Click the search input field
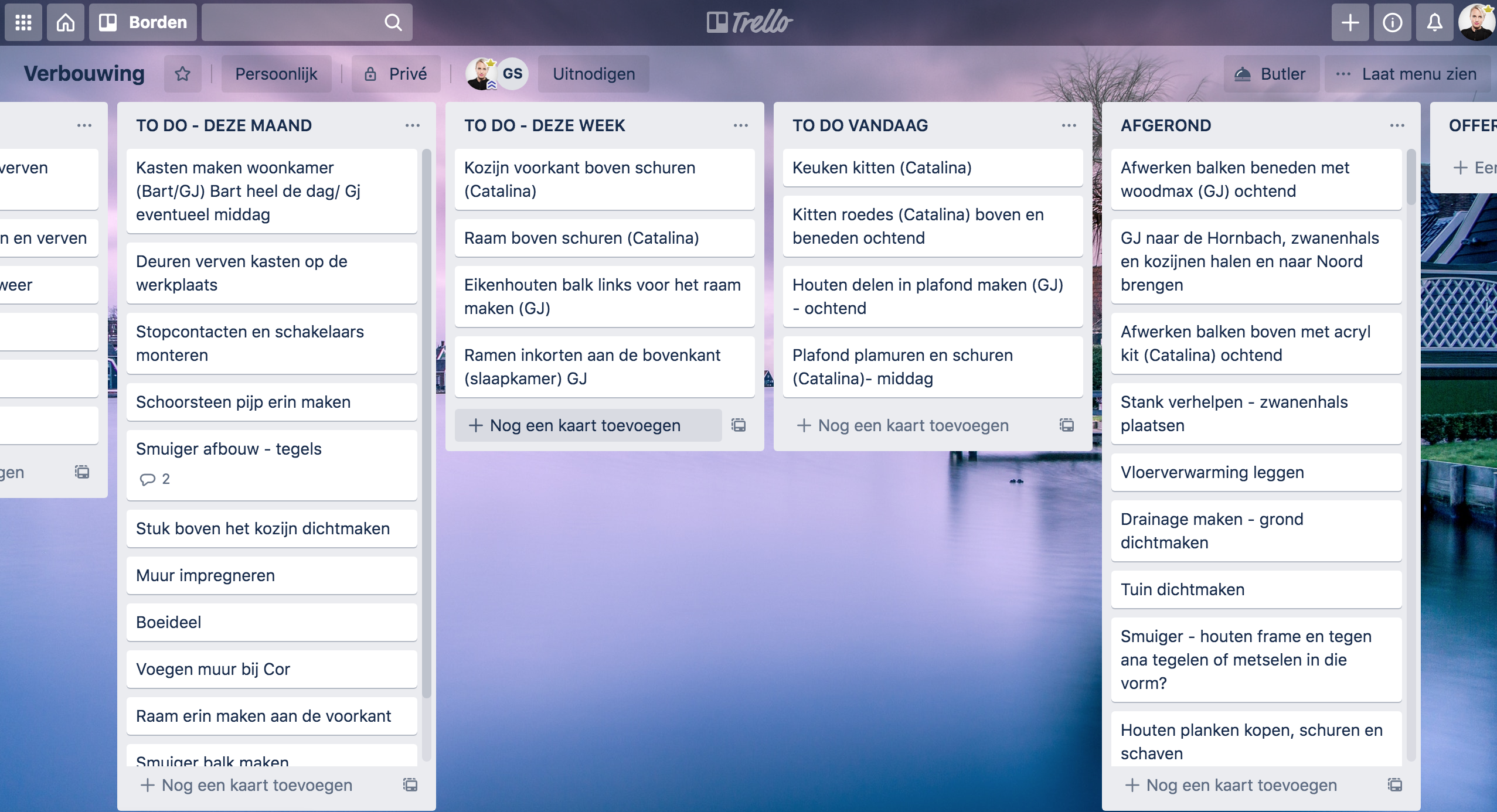 pyautogui.click(x=293, y=22)
